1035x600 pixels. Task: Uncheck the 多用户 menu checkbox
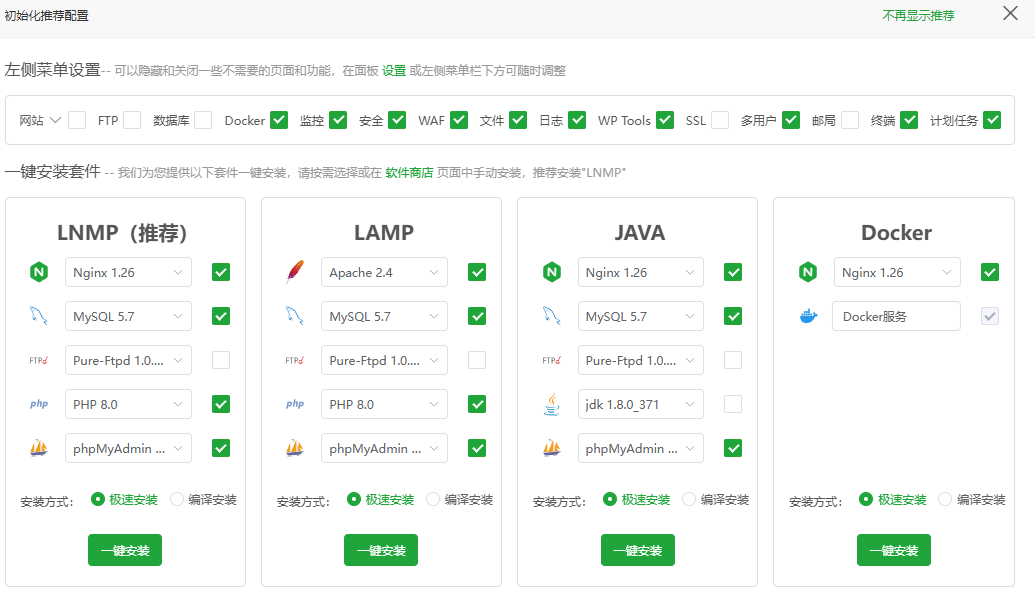(791, 120)
